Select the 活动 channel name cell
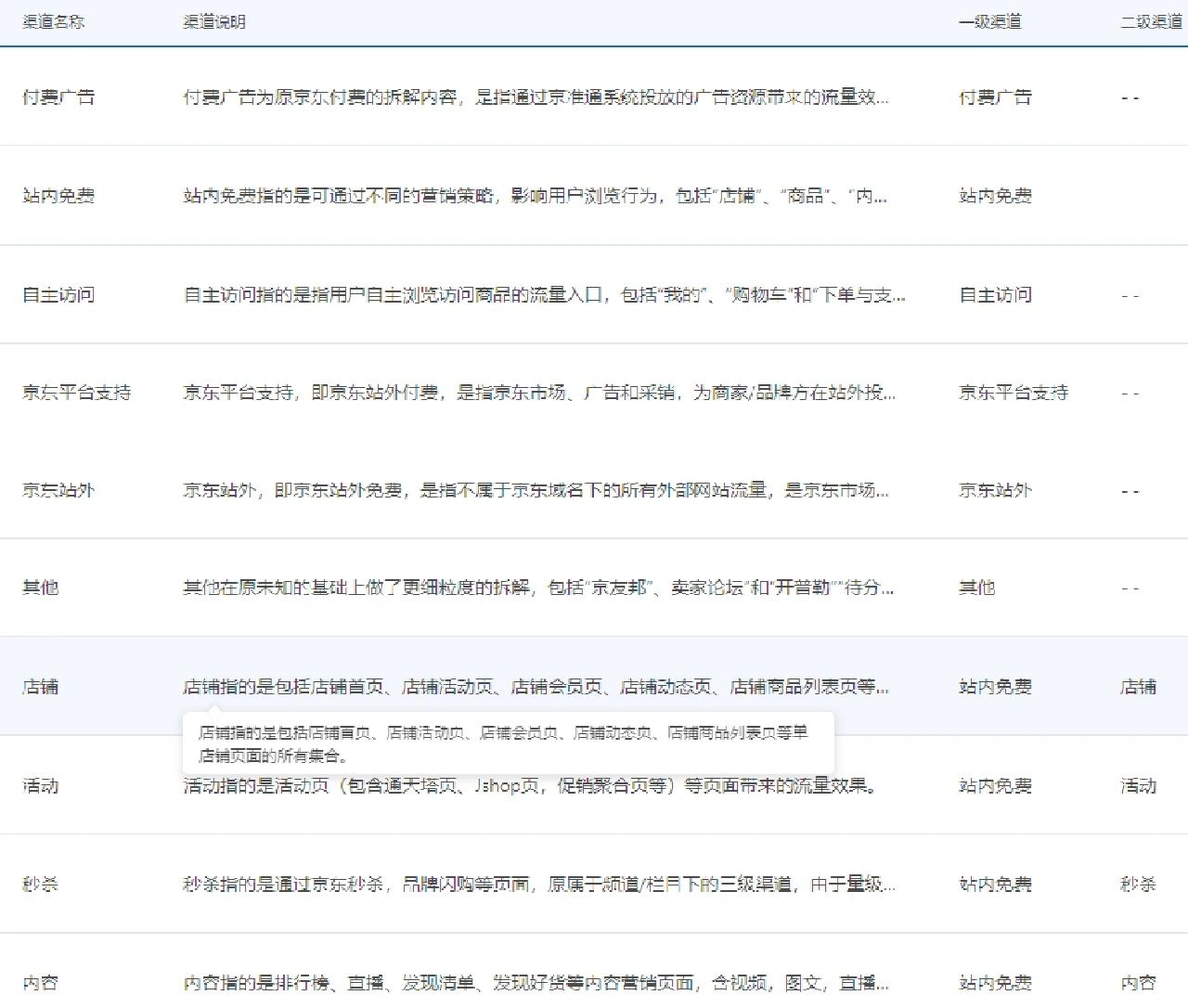This screenshot has height=1008, width=1188. pyautogui.click(x=41, y=786)
